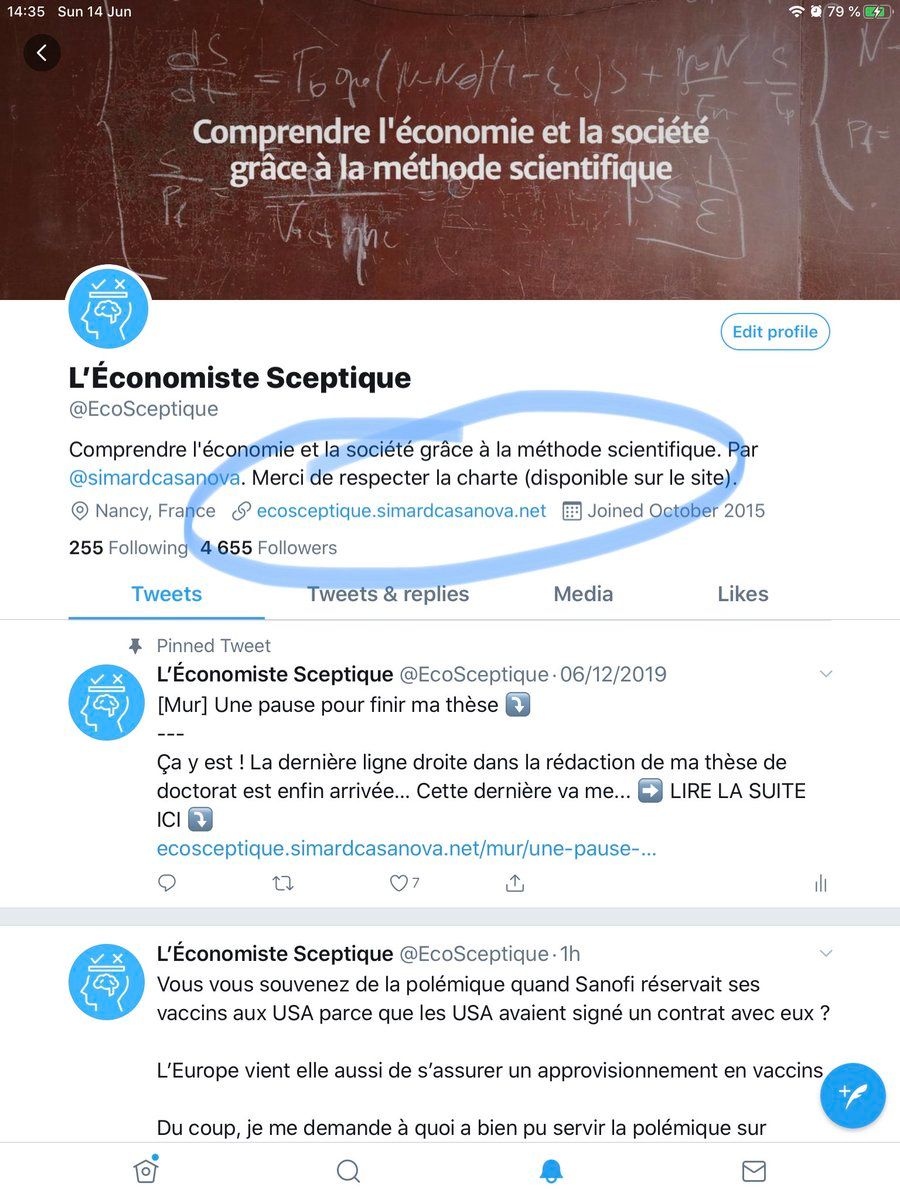
Task: Retweet the pinned thesis tweet
Action: click(283, 883)
